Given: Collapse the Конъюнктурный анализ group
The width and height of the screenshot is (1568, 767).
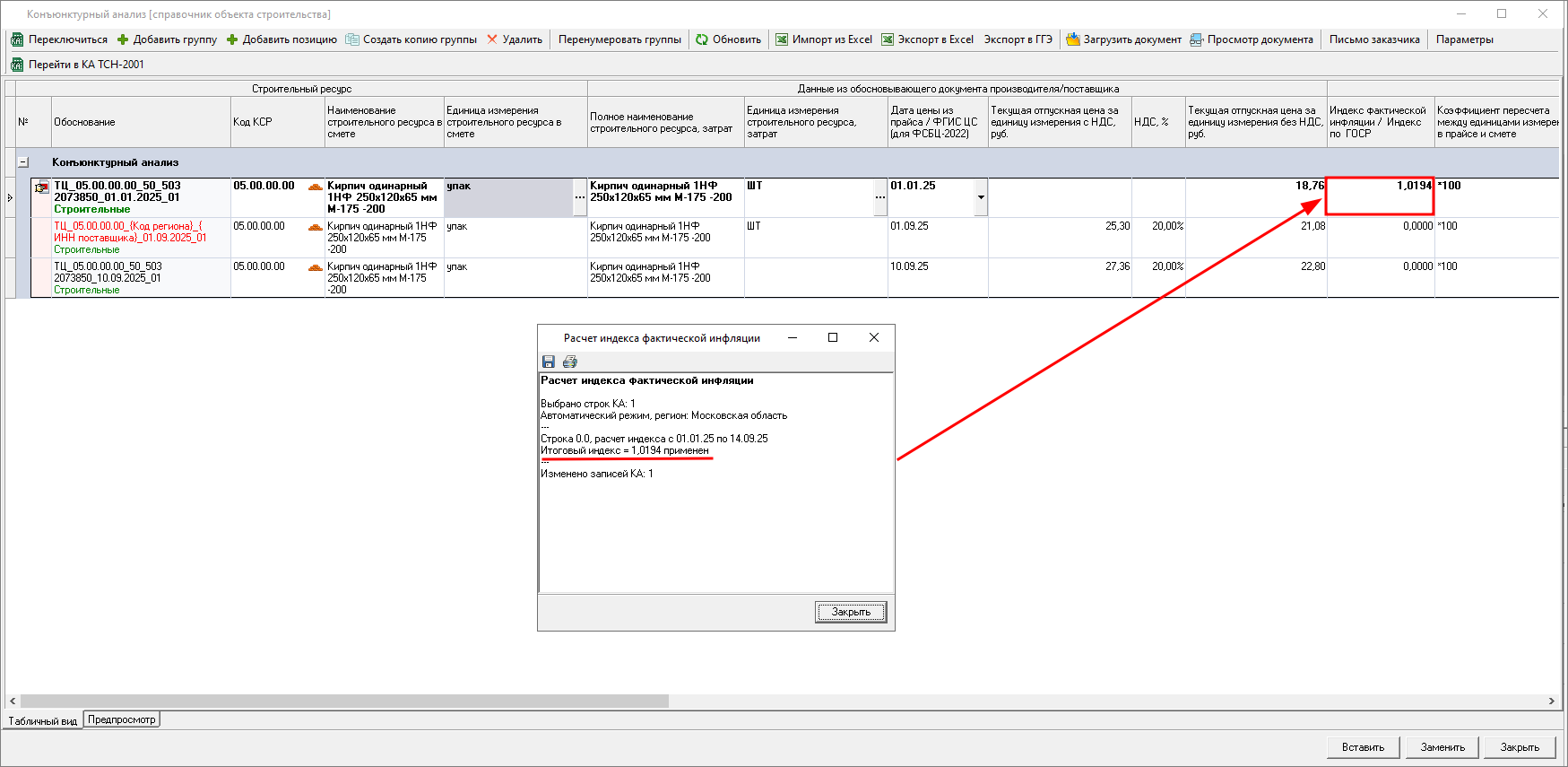Looking at the screenshot, I should tap(23, 162).
